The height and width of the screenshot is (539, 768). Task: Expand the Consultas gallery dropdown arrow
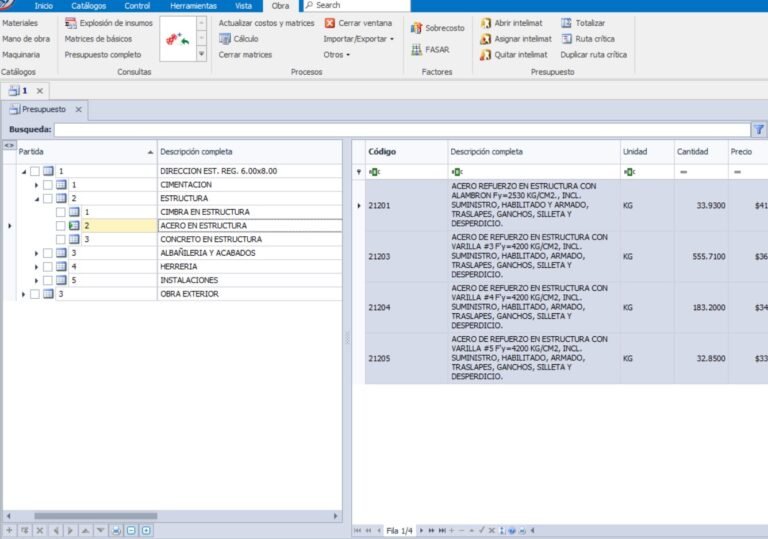coord(201,54)
